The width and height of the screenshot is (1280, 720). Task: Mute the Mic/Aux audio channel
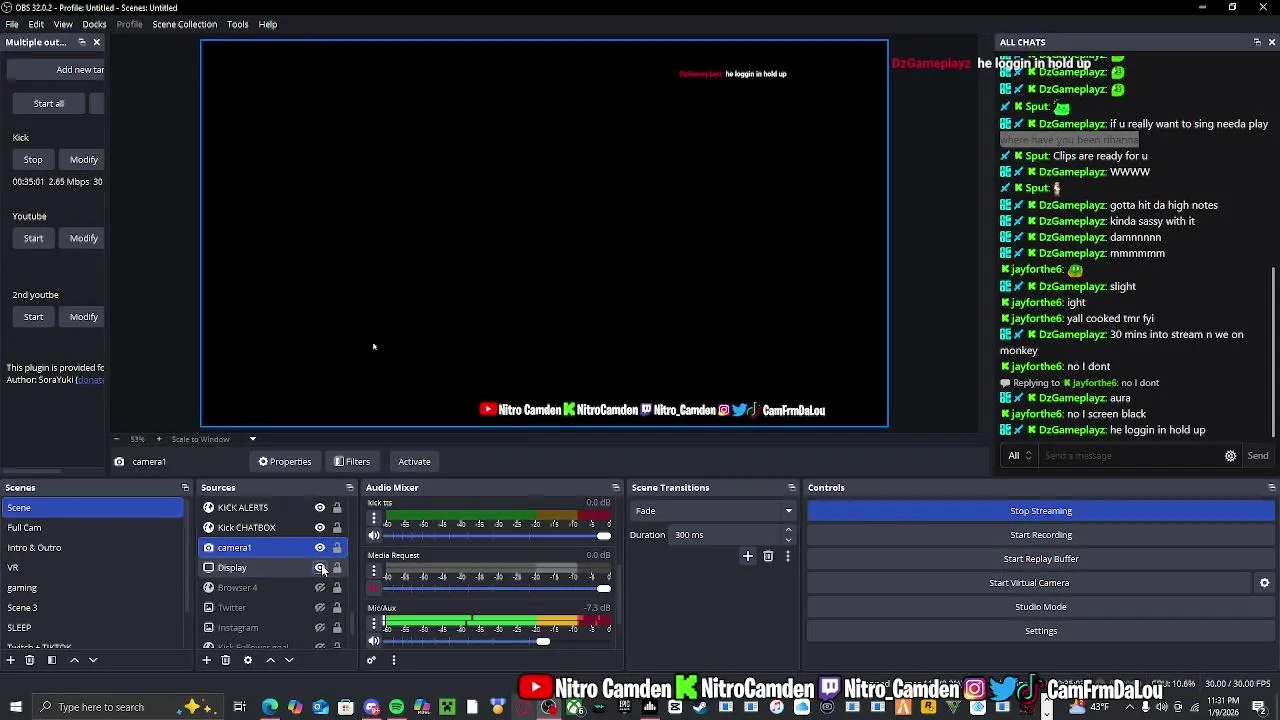point(374,641)
